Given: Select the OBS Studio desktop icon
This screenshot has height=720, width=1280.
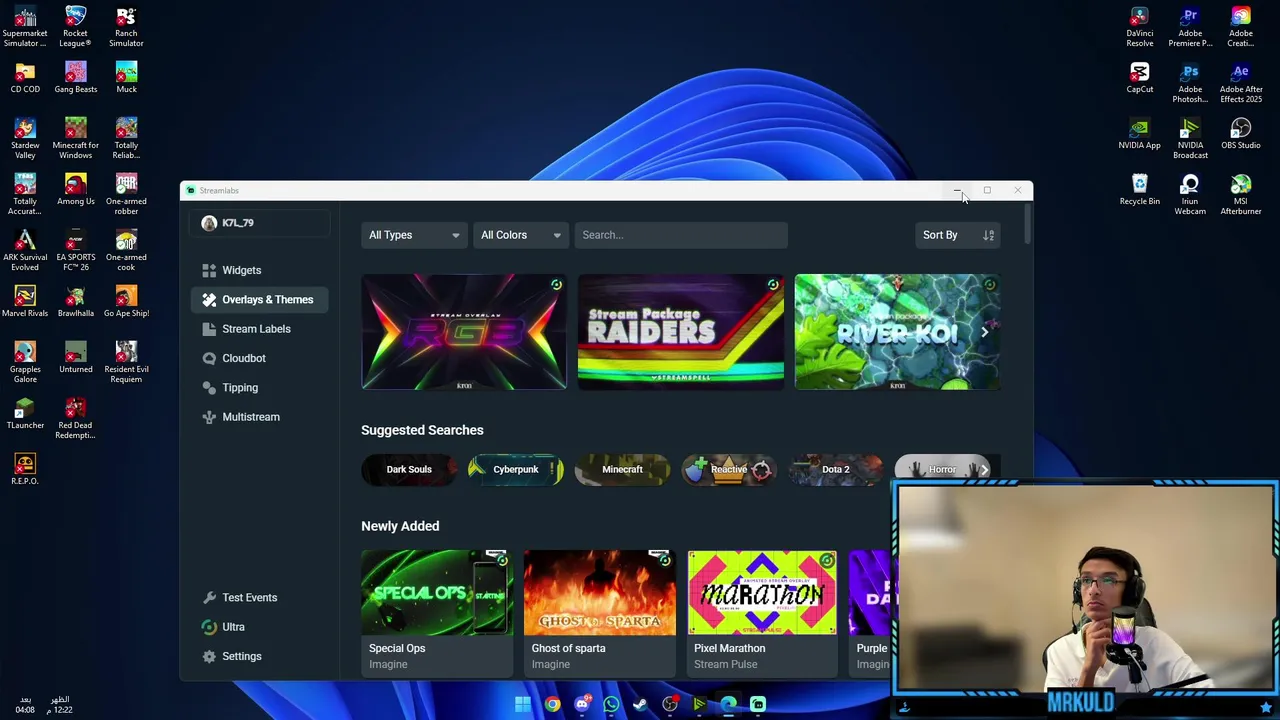Looking at the screenshot, I should pyautogui.click(x=1240, y=133).
